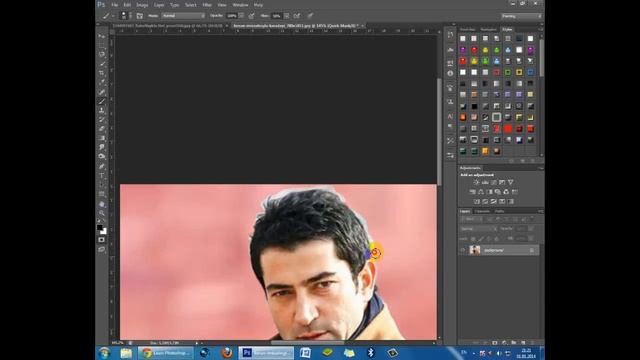Create a new group folder icon
Image resolution: width=640 pixels, height=360 pixels.
(x=514, y=343)
